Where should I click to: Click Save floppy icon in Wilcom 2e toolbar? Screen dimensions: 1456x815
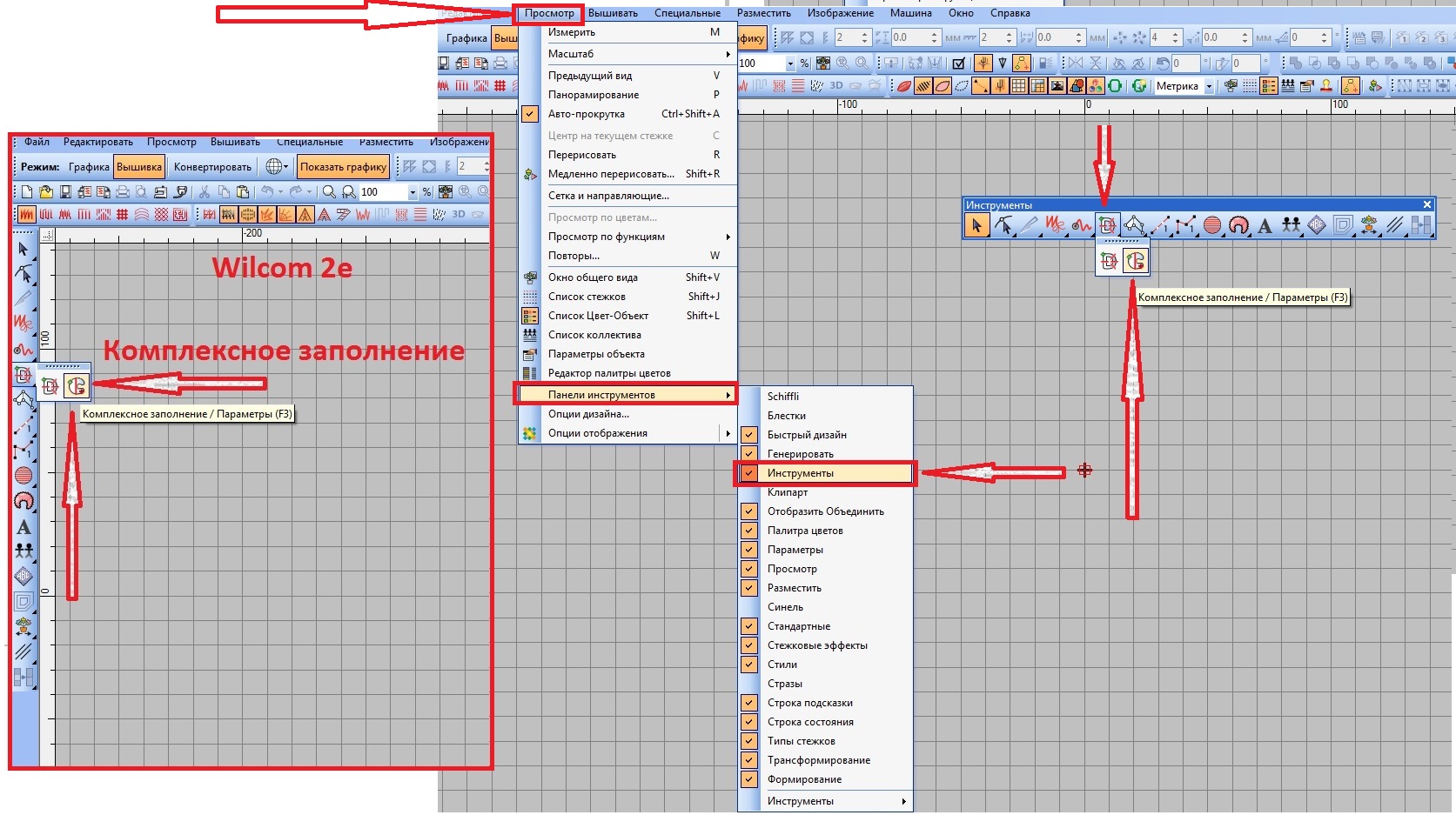(65, 191)
